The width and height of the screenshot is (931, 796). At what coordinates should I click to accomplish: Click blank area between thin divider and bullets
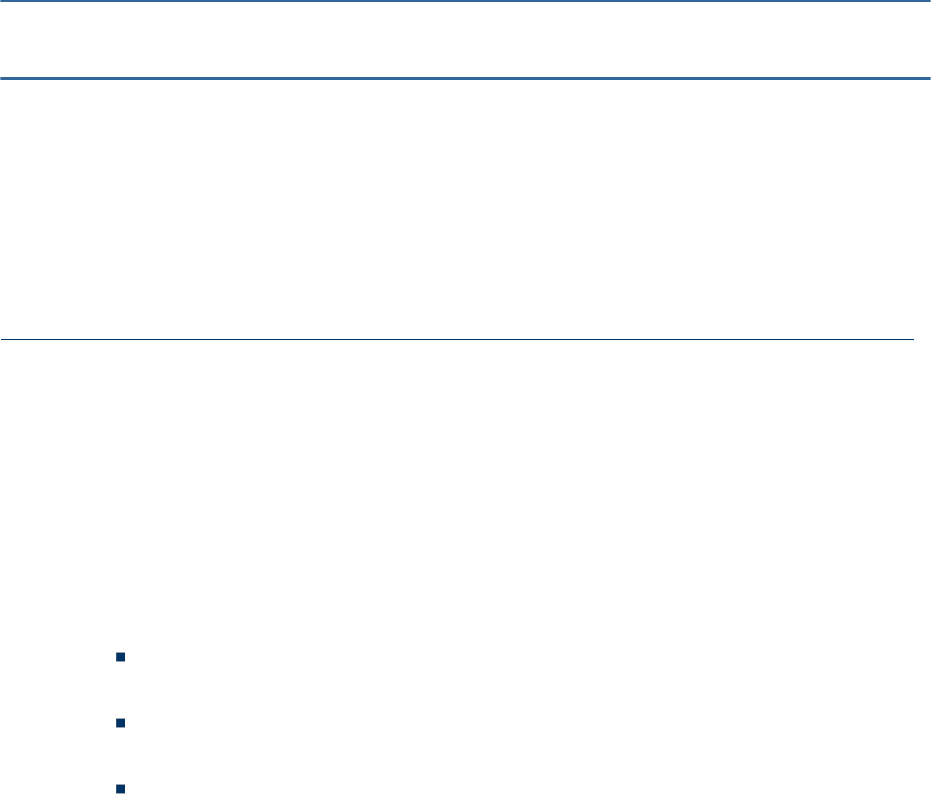466,496
